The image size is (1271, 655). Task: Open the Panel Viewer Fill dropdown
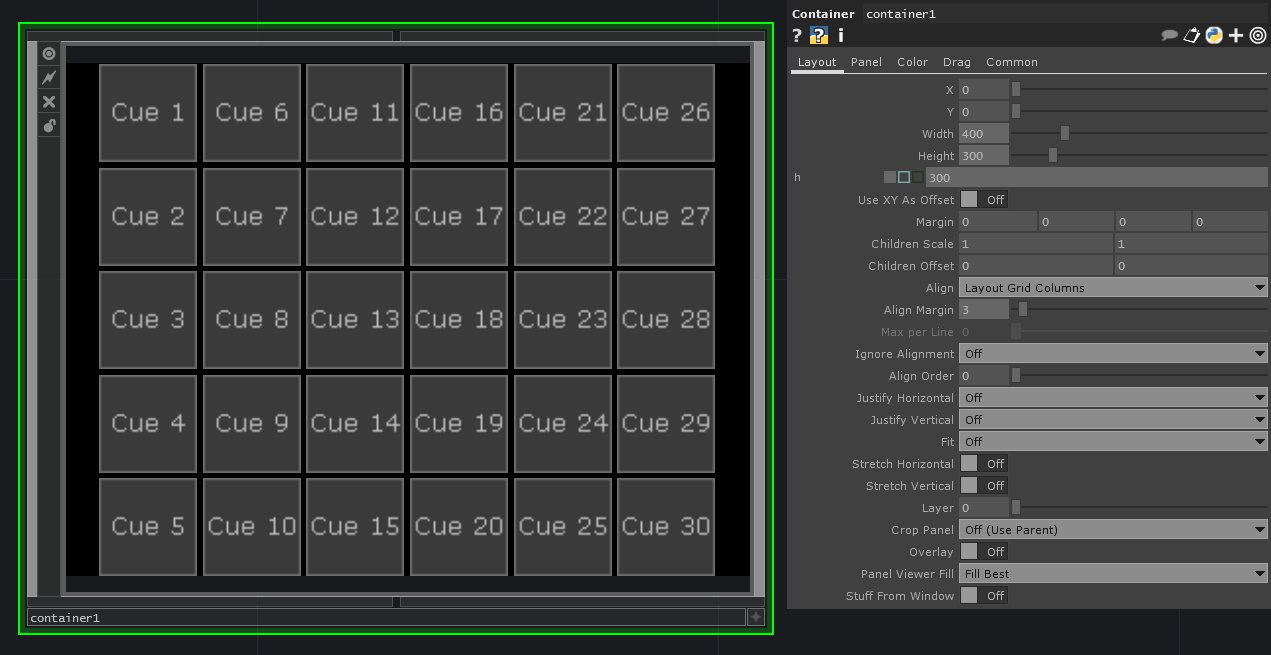pyautogui.click(x=1113, y=574)
